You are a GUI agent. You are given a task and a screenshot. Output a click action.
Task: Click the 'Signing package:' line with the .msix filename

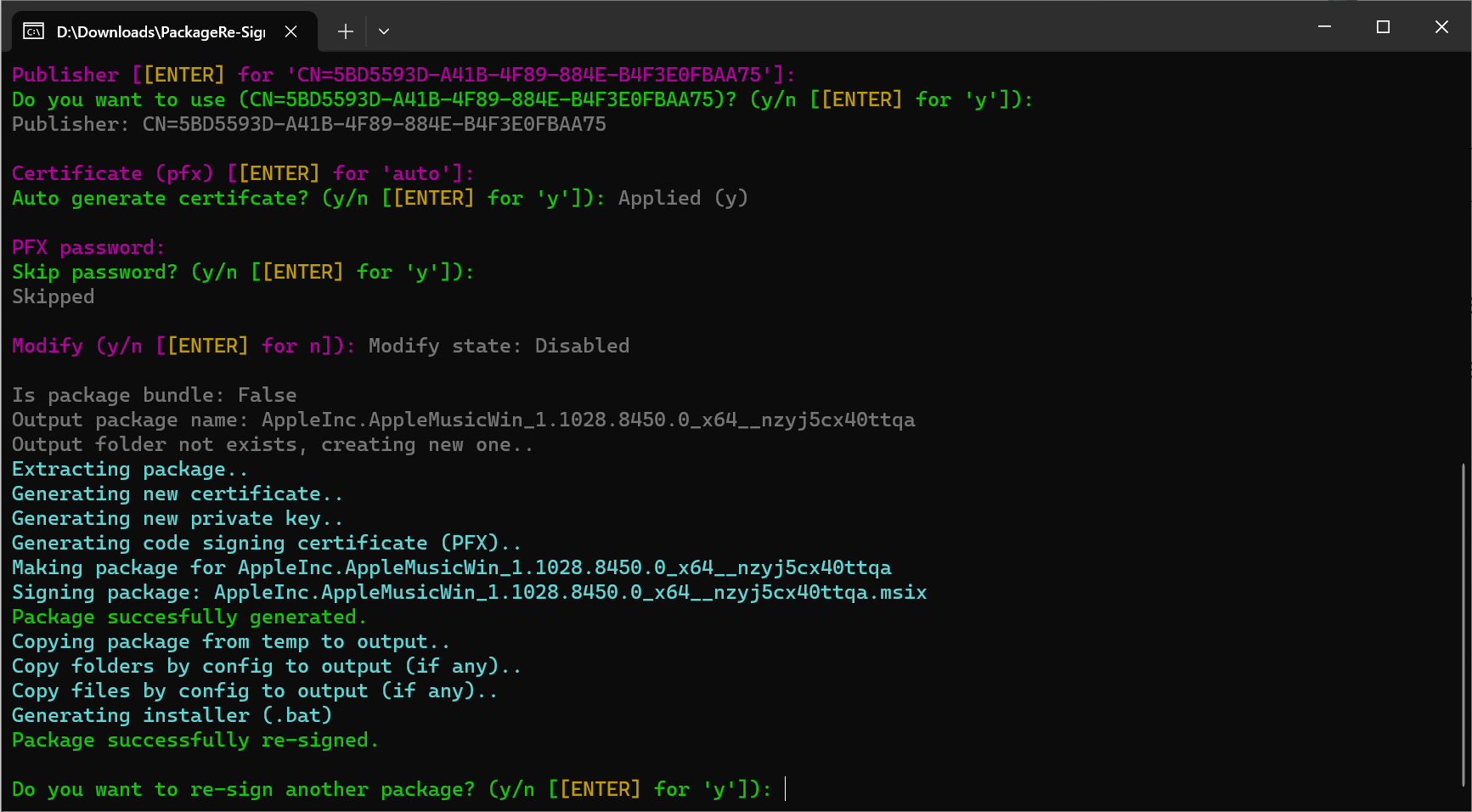point(469,592)
